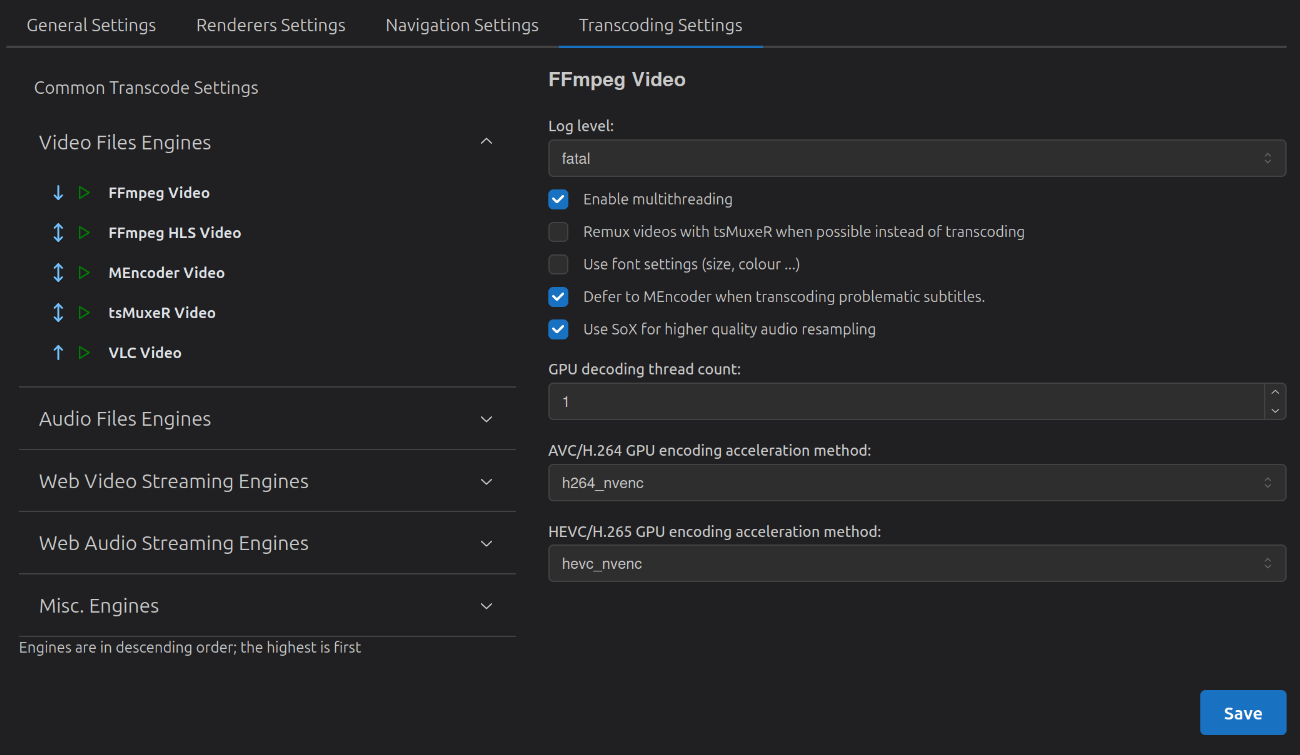Expand Web Audio Streaming Engines section
The image size is (1300, 755).
[267, 543]
